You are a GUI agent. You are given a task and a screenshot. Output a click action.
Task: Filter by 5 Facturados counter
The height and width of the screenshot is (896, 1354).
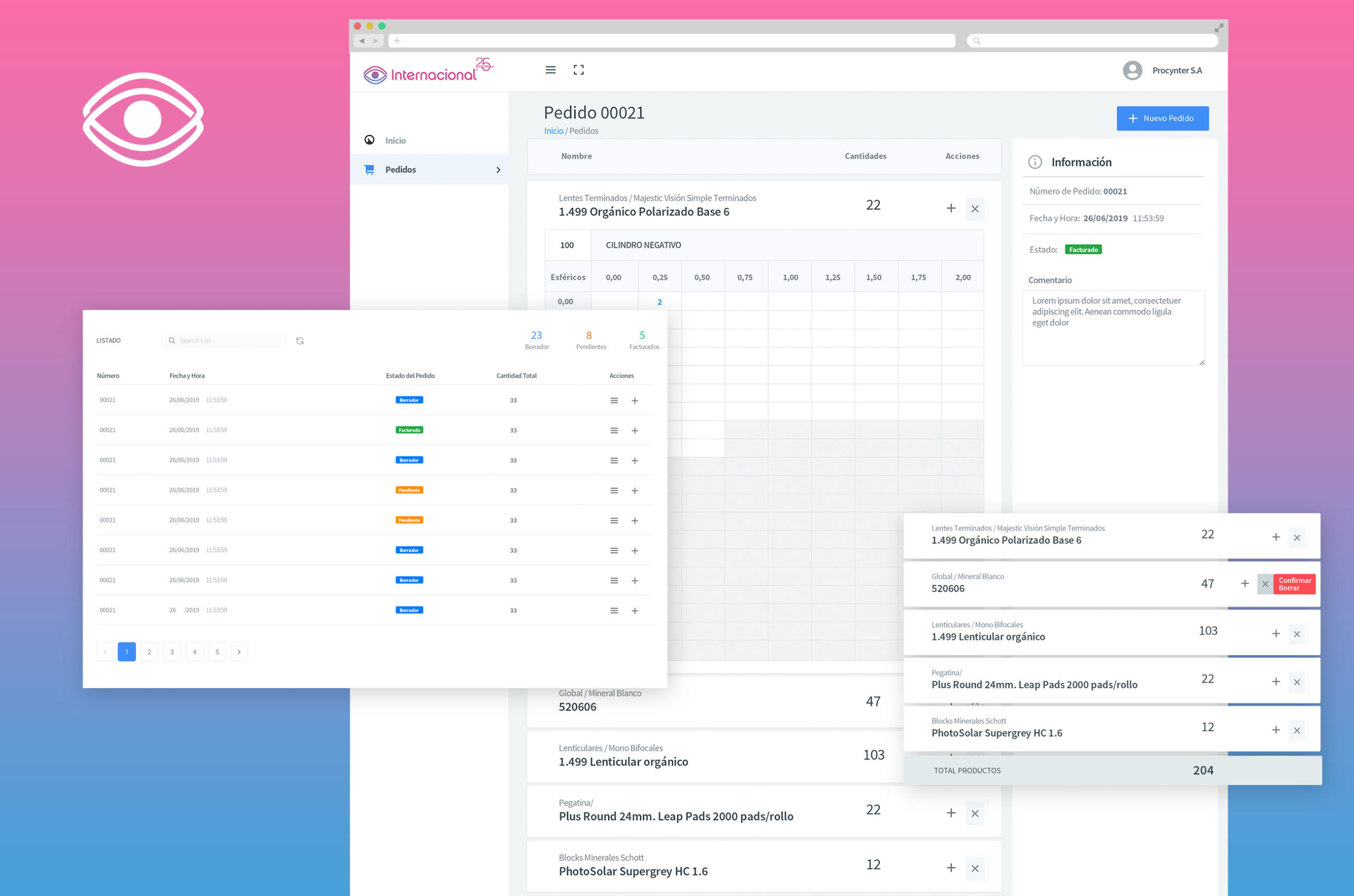tap(643, 340)
